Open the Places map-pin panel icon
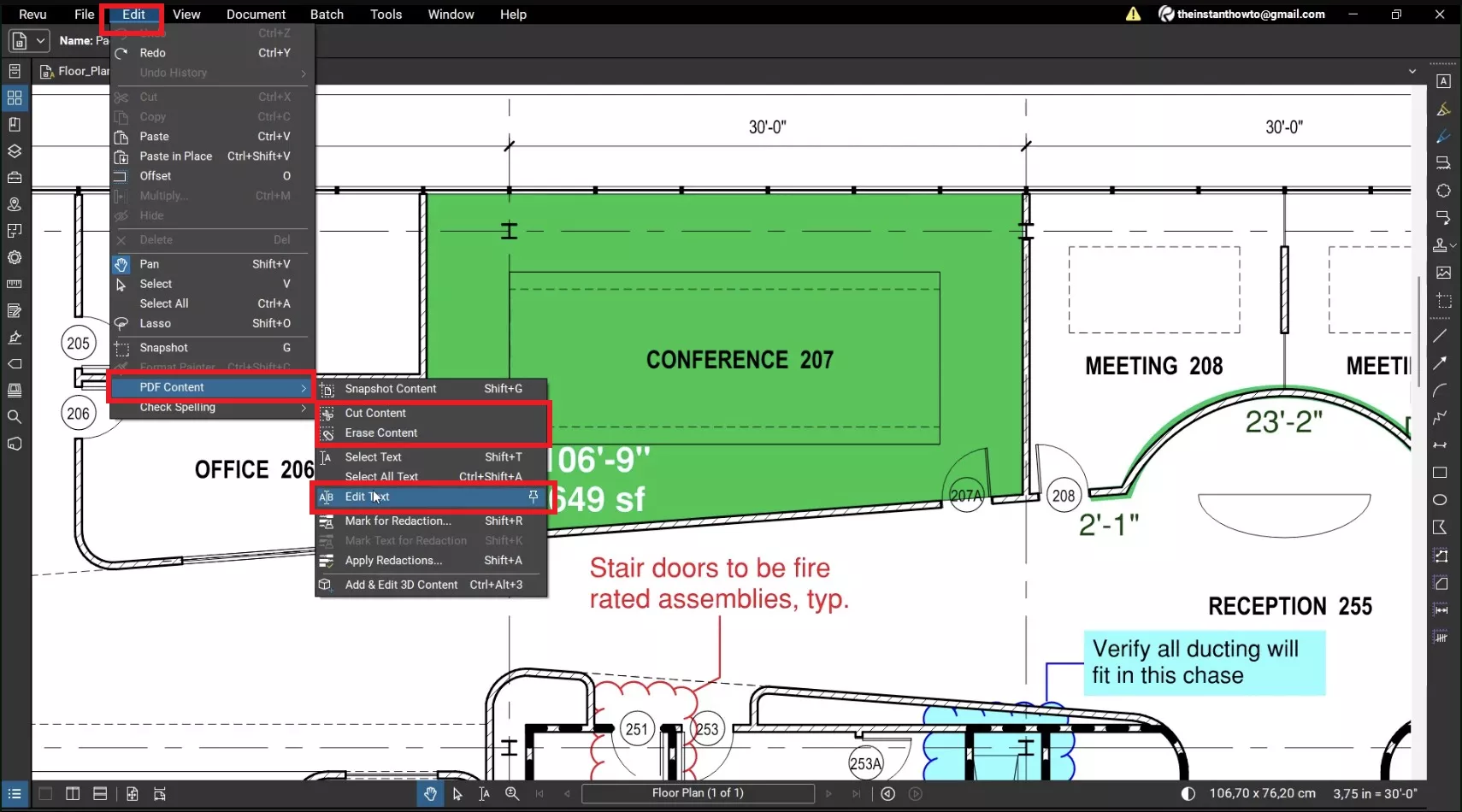Image resolution: width=1462 pixels, height=812 pixels. [x=15, y=204]
